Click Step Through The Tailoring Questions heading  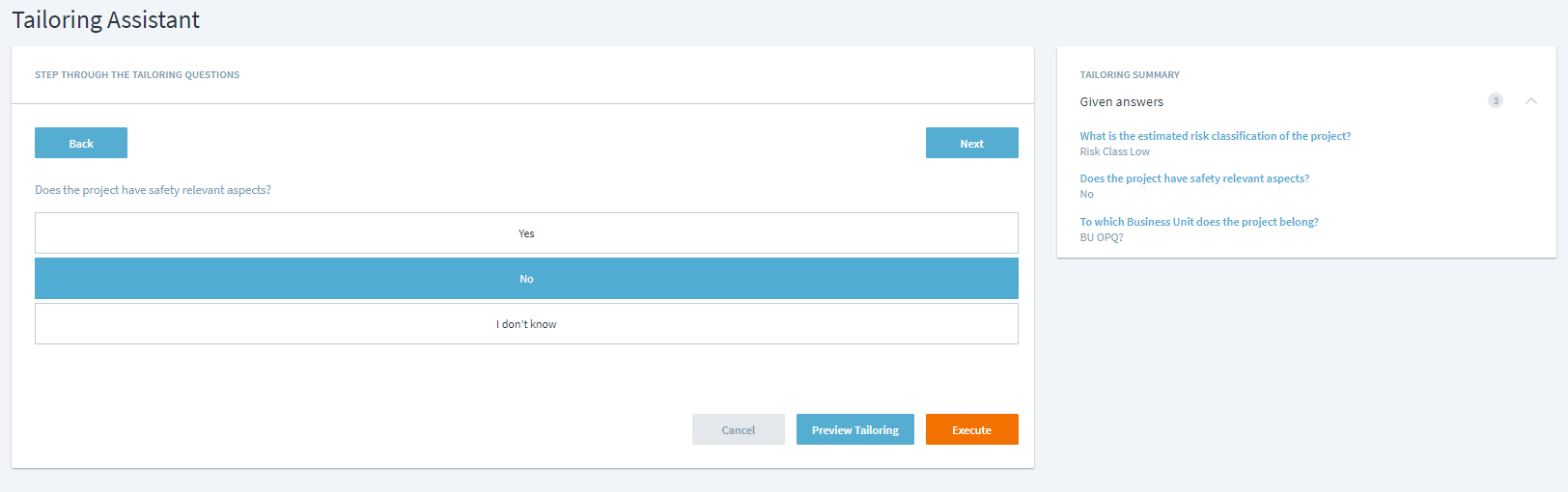[137, 74]
